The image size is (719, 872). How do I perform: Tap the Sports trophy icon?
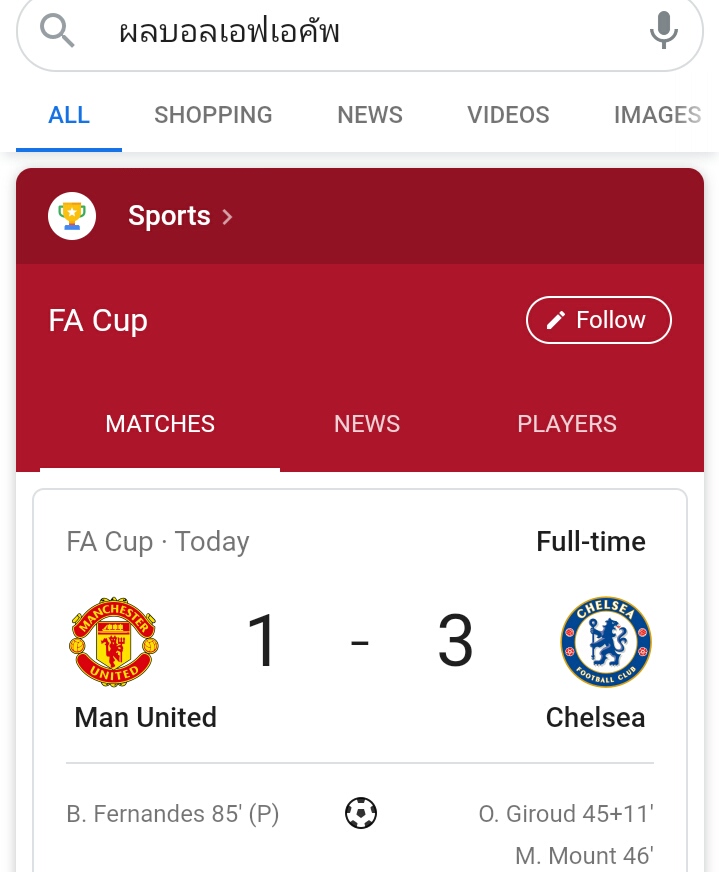[72, 216]
